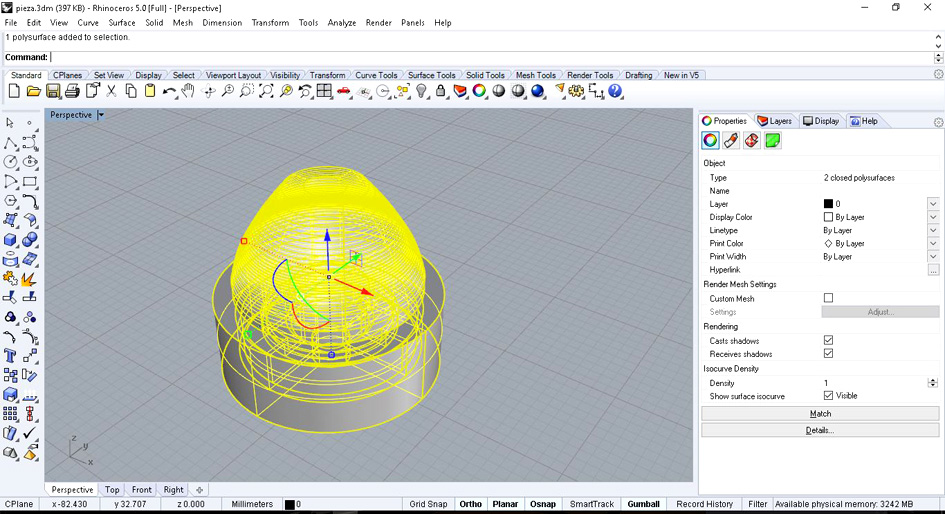Open the Analyze menu

pos(342,22)
